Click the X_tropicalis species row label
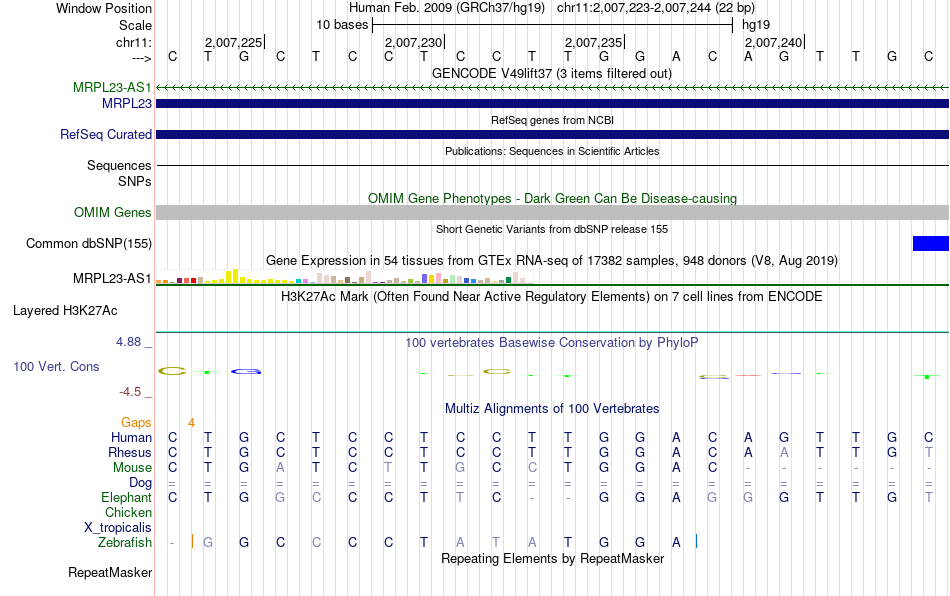Viewport: 950px width, 596px height. point(118,528)
